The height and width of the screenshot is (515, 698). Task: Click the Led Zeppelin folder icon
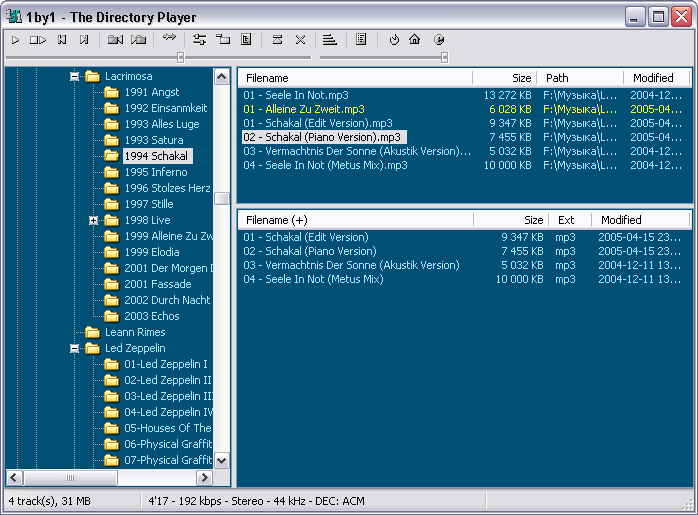pos(92,348)
